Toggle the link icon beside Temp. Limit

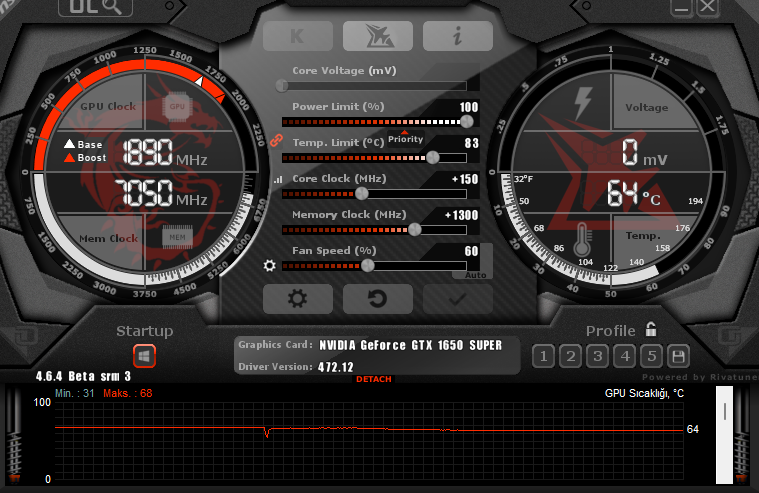[276, 140]
